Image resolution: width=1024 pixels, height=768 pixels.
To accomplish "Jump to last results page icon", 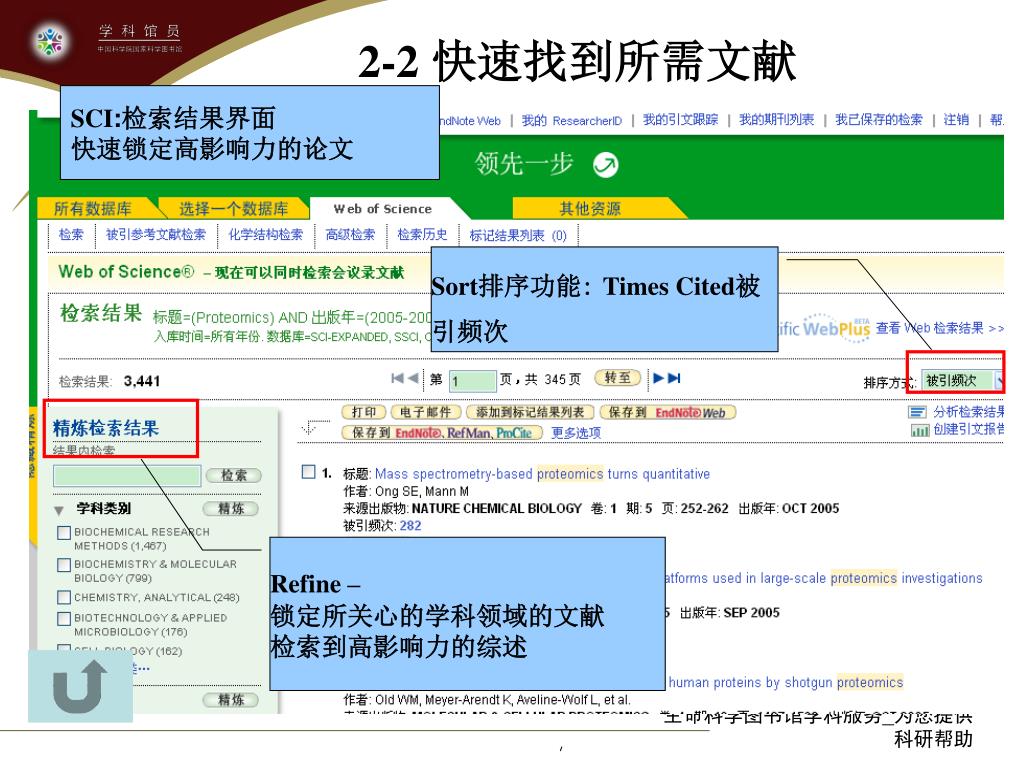I will click(675, 378).
